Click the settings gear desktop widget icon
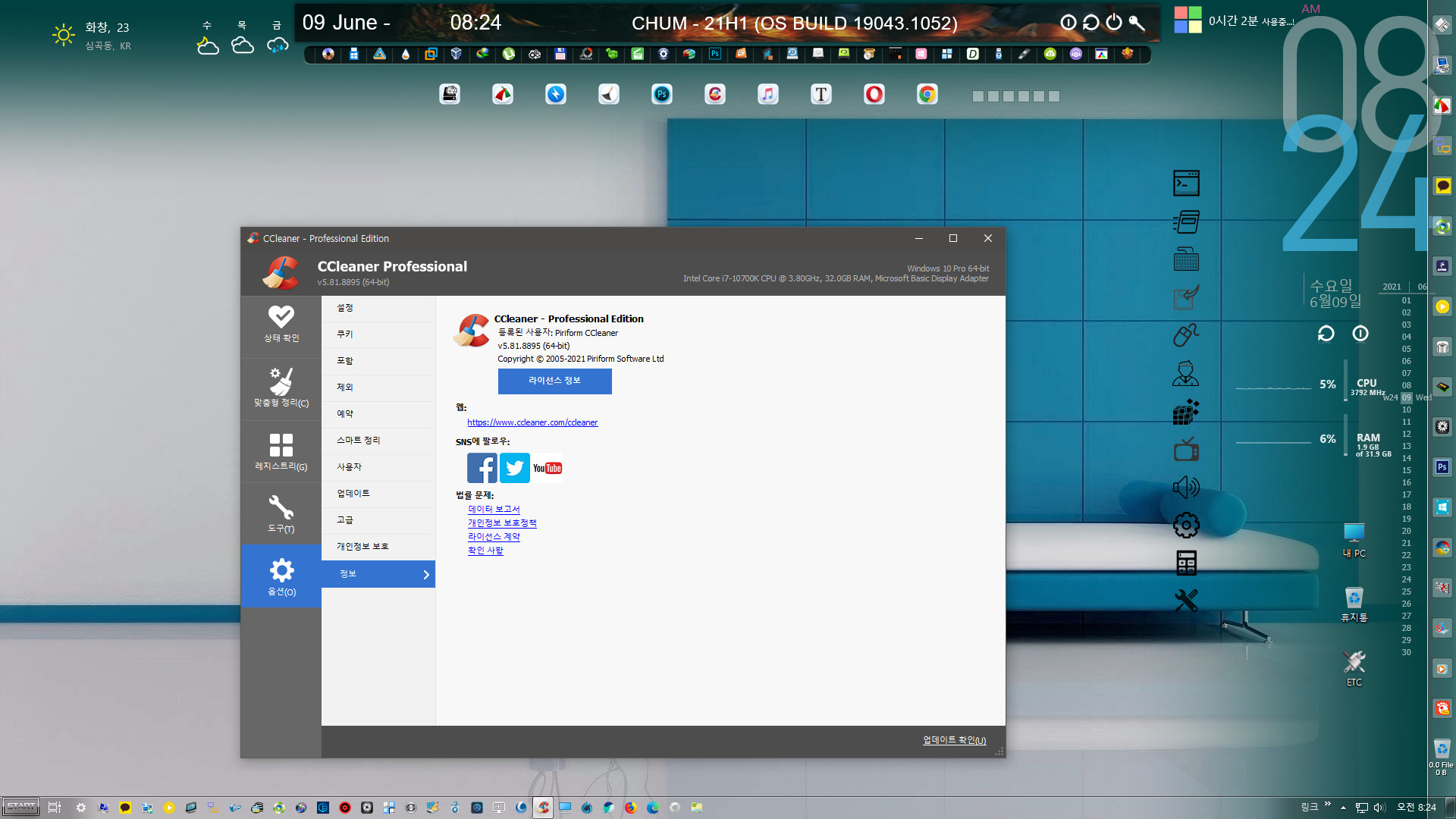 point(1186,525)
